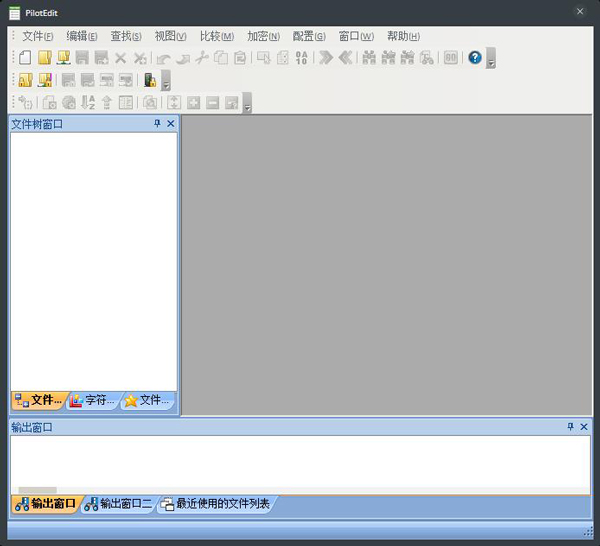
Task: Open encrypted file folder icon in second toolbar
Action: click(x=26, y=80)
